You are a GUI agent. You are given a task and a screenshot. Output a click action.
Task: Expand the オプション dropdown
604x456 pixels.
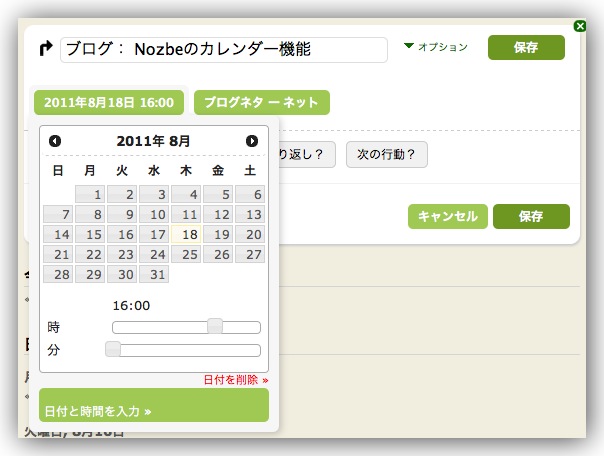[435, 47]
